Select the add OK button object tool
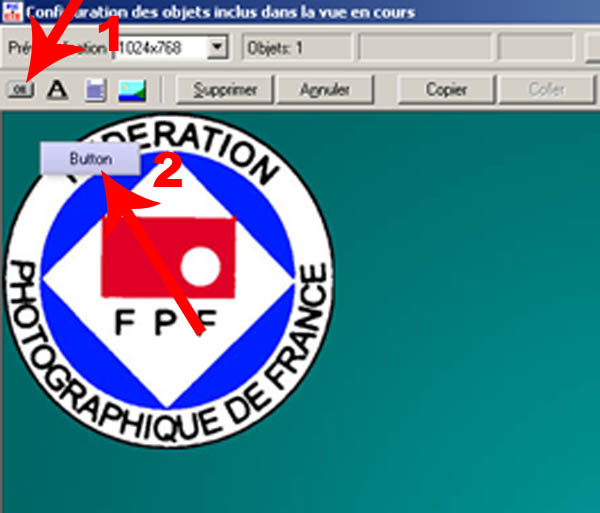The image size is (600, 513). [x=21, y=90]
